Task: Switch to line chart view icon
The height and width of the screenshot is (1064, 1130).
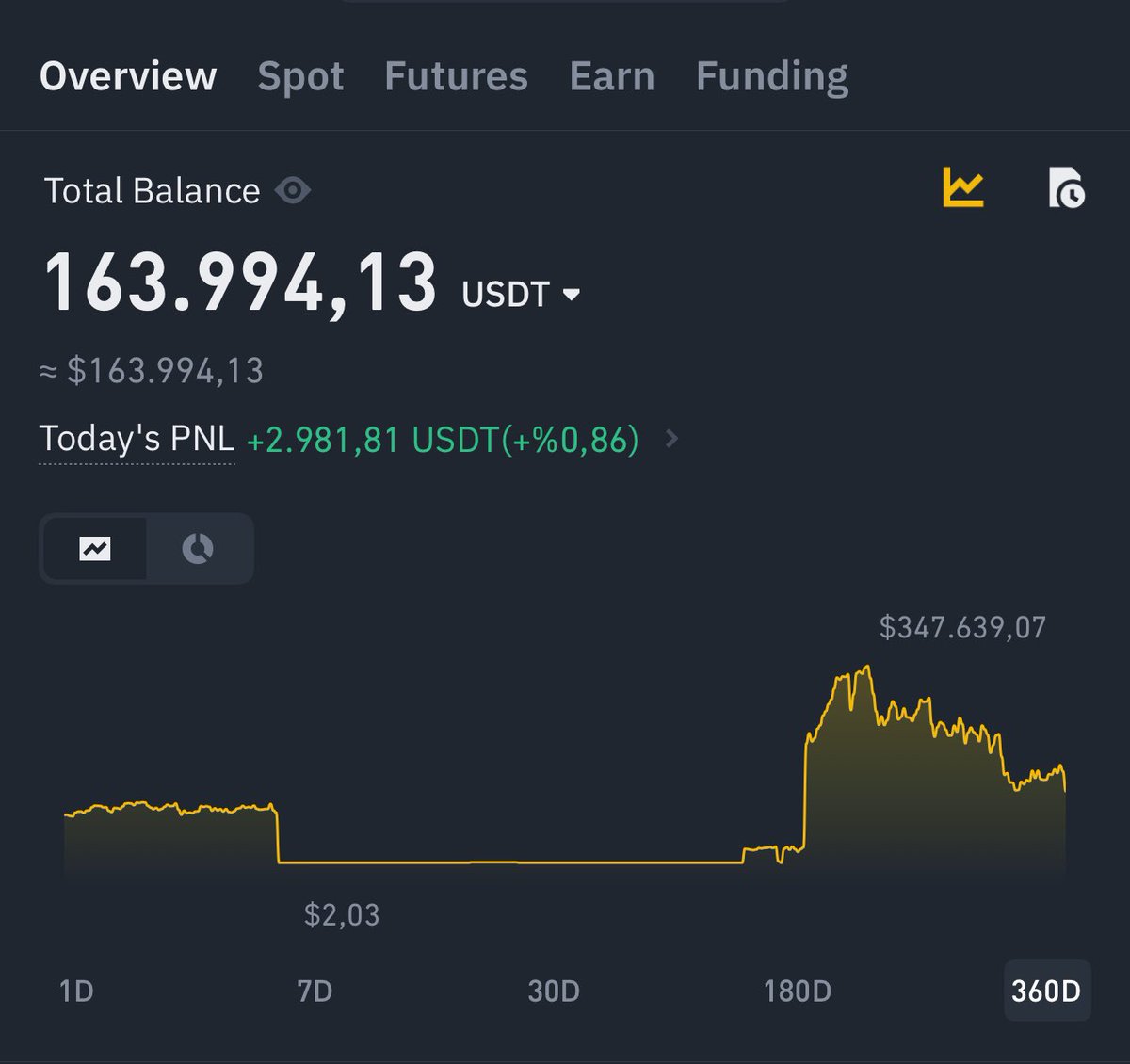Action: point(97,548)
